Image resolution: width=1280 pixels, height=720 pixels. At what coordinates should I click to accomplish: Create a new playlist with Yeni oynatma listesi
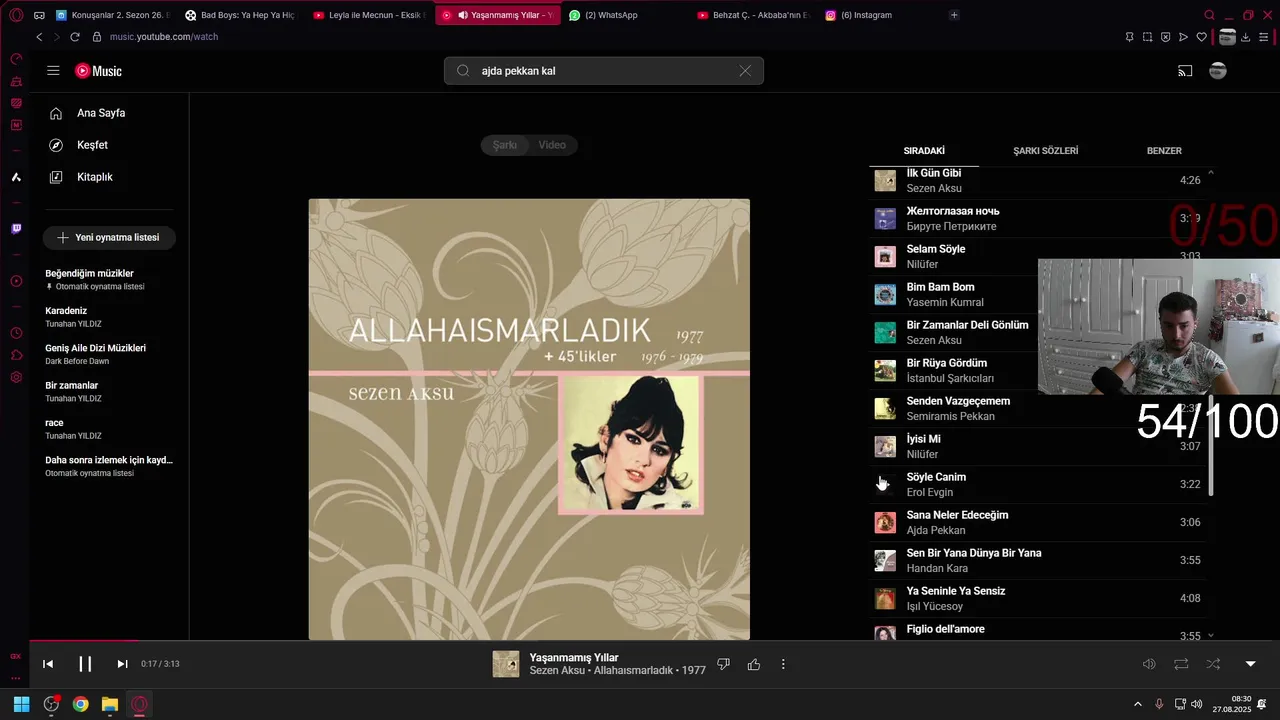(x=109, y=238)
